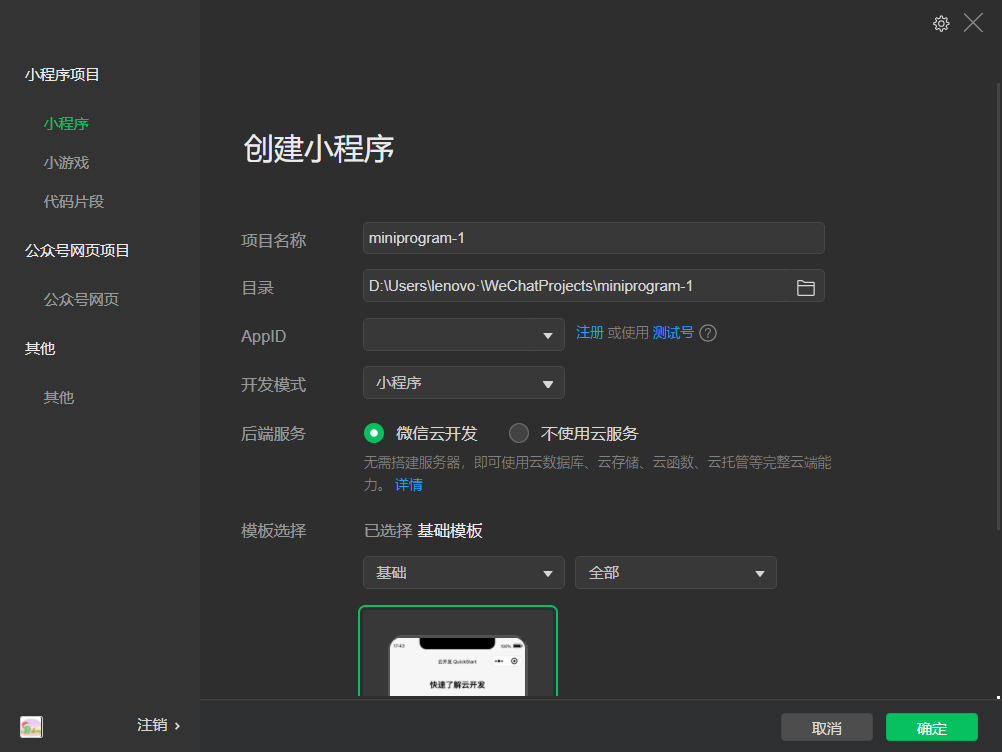Click the vertical scrollbar on the right
1002x752 pixels.
(998, 307)
